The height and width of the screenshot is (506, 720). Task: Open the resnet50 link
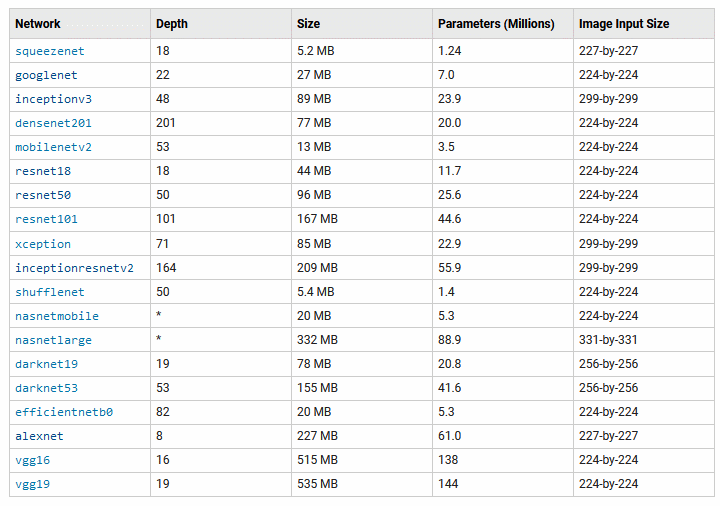pos(43,195)
